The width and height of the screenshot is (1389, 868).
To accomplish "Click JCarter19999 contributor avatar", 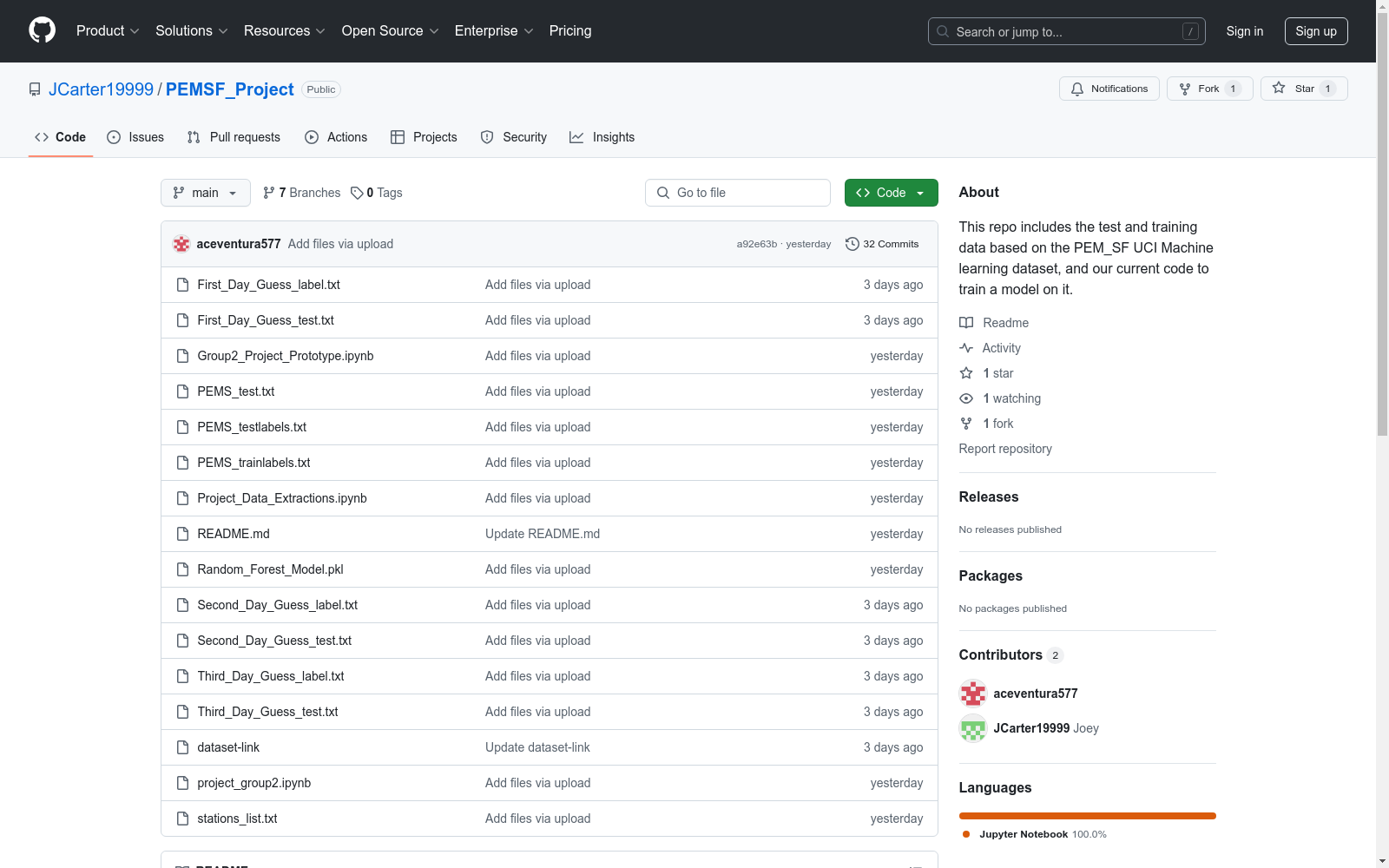I will (x=973, y=728).
